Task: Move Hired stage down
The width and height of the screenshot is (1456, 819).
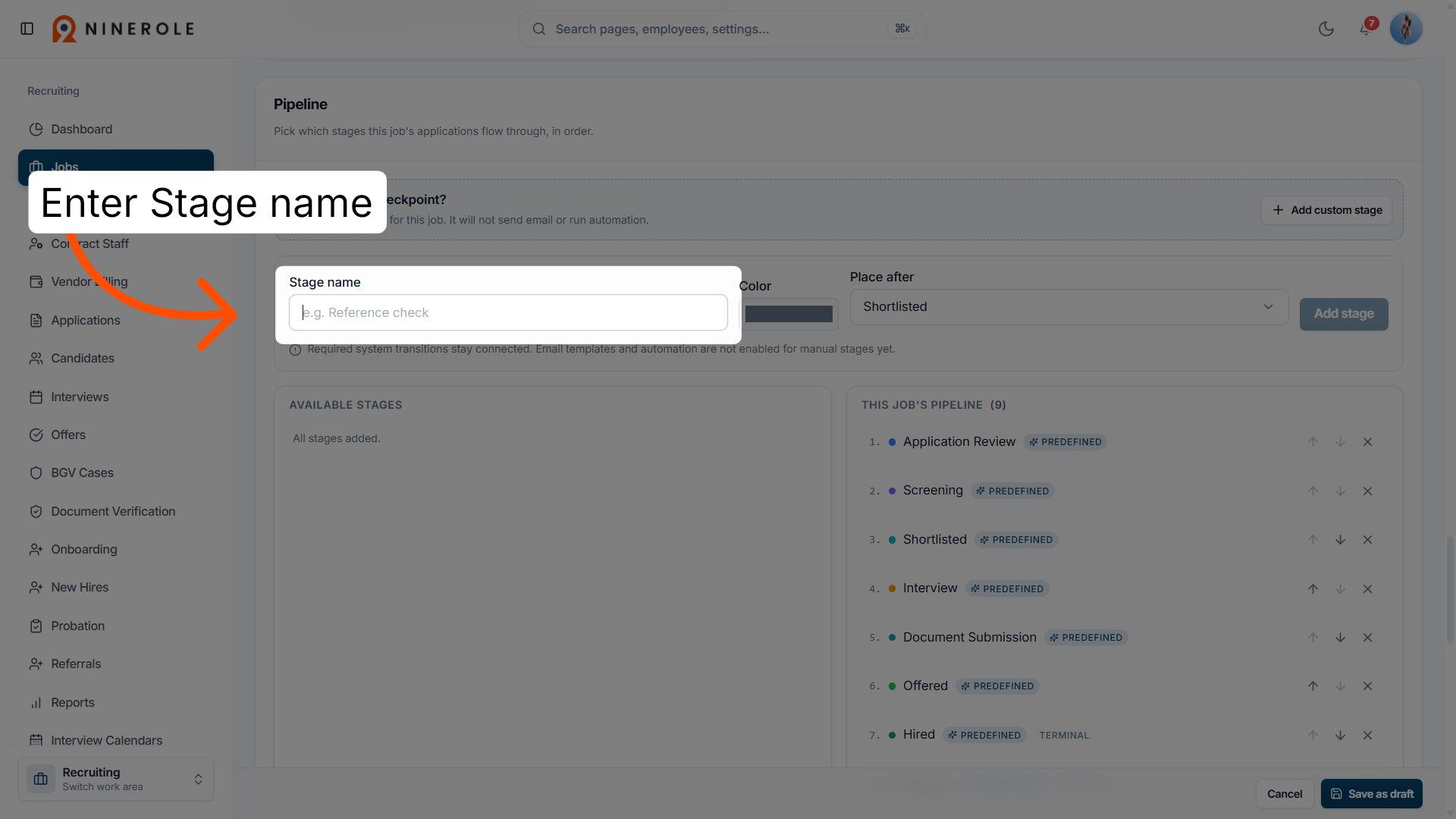Action: tap(1341, 736)
